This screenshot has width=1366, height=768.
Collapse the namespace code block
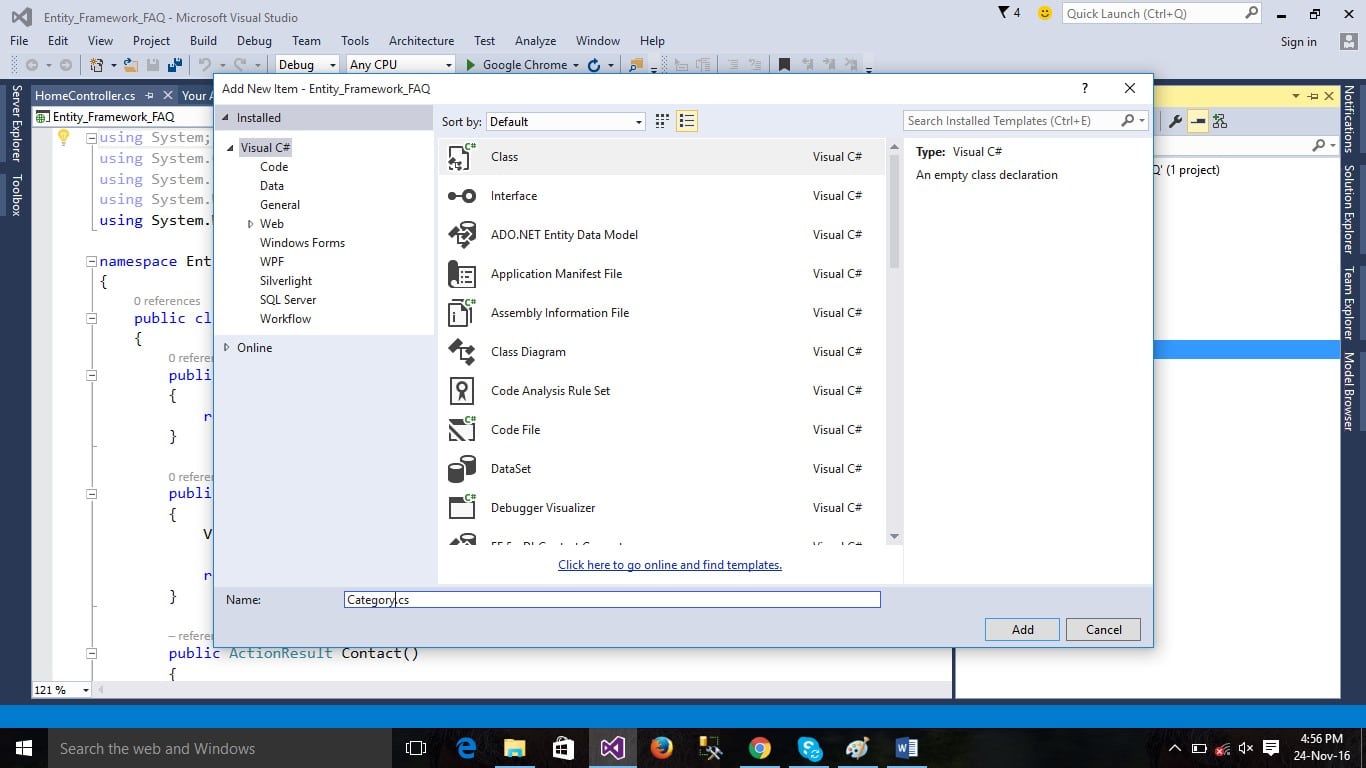(92, 262)
